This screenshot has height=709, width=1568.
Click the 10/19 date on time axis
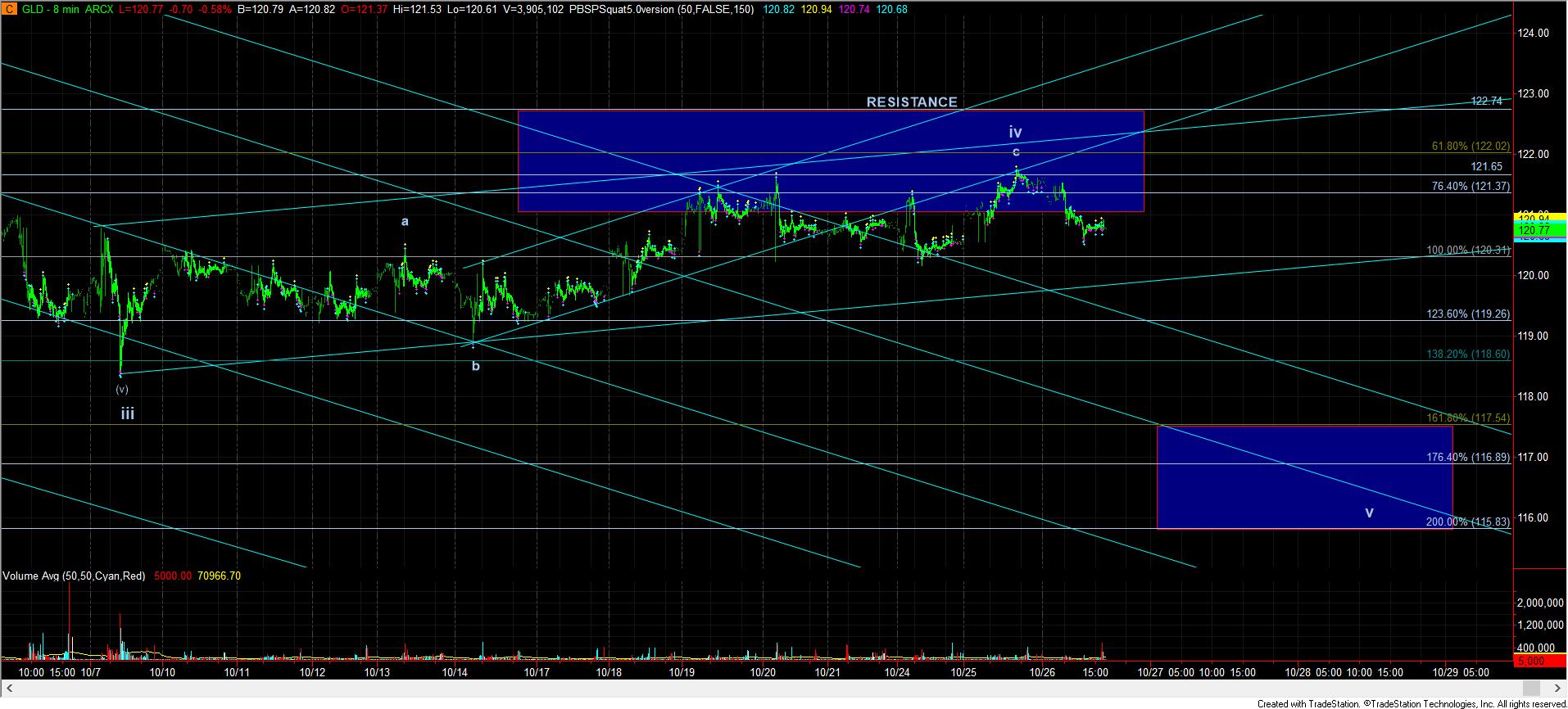point(682,673)
